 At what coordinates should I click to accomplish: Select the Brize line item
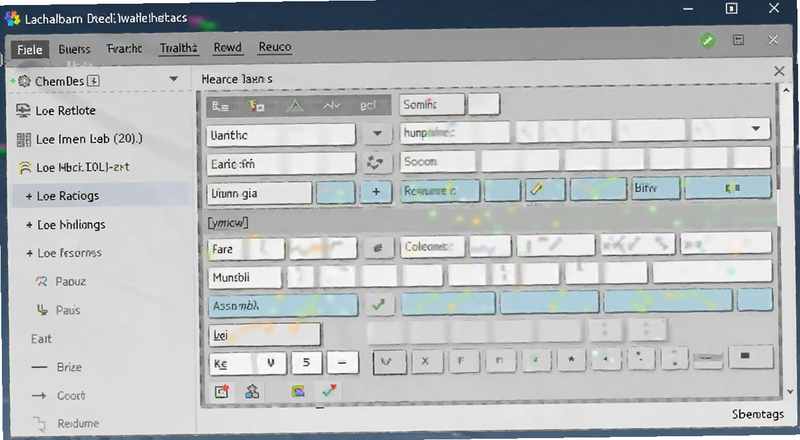pos(69,367)
